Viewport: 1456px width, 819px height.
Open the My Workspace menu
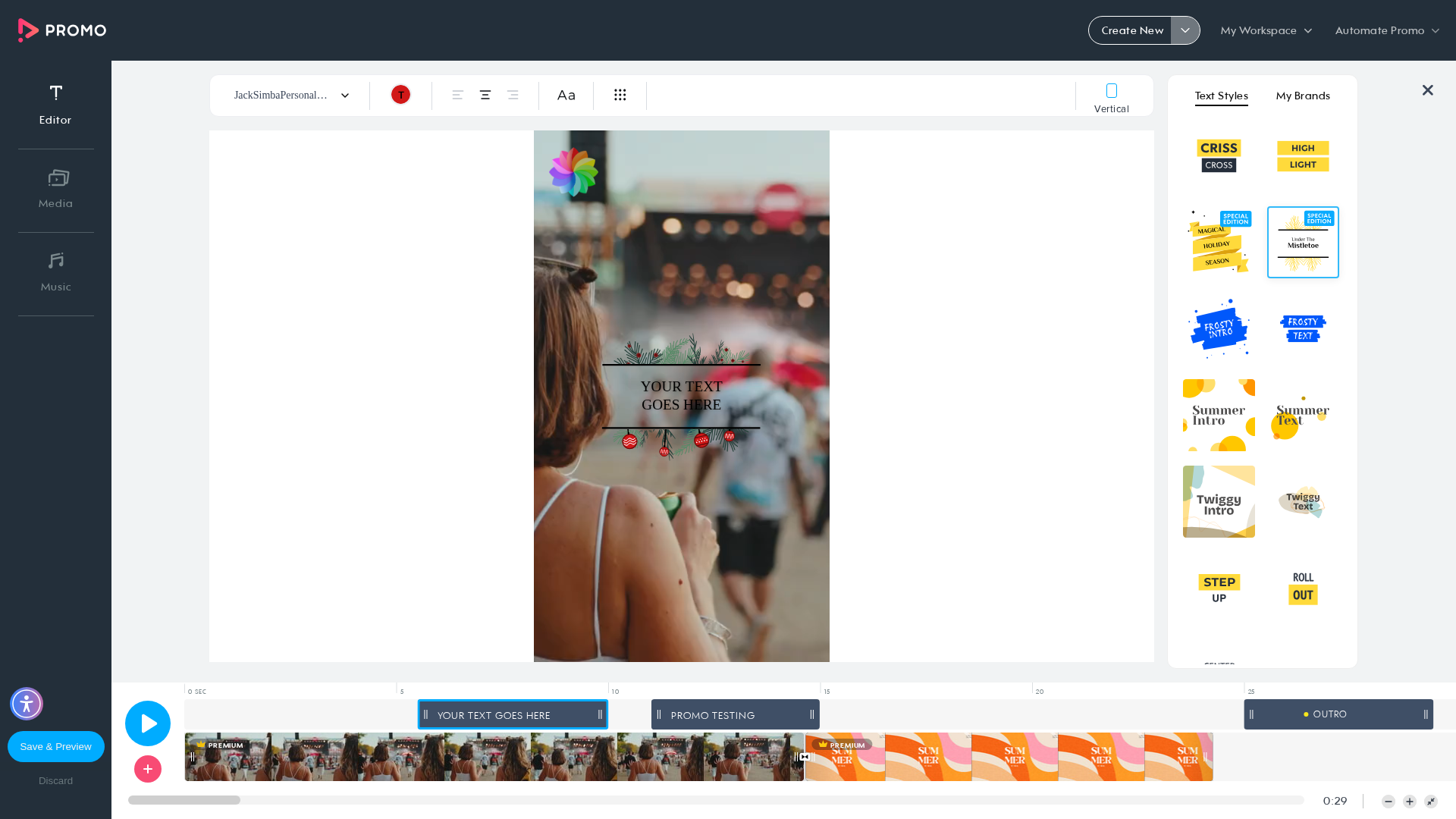1266,30
